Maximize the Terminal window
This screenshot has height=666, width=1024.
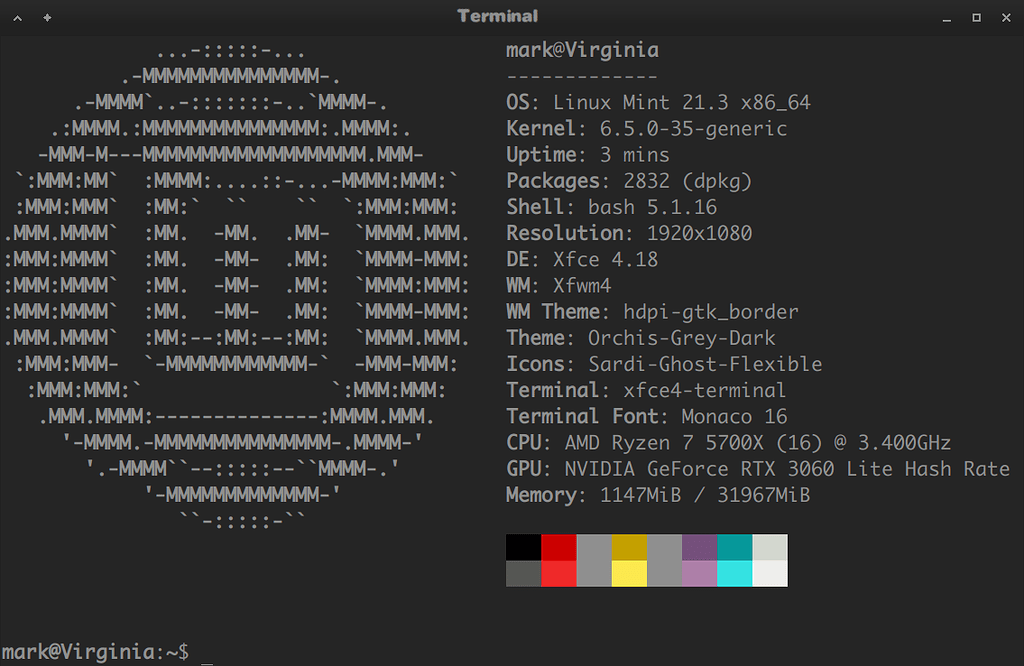point(976,17)
